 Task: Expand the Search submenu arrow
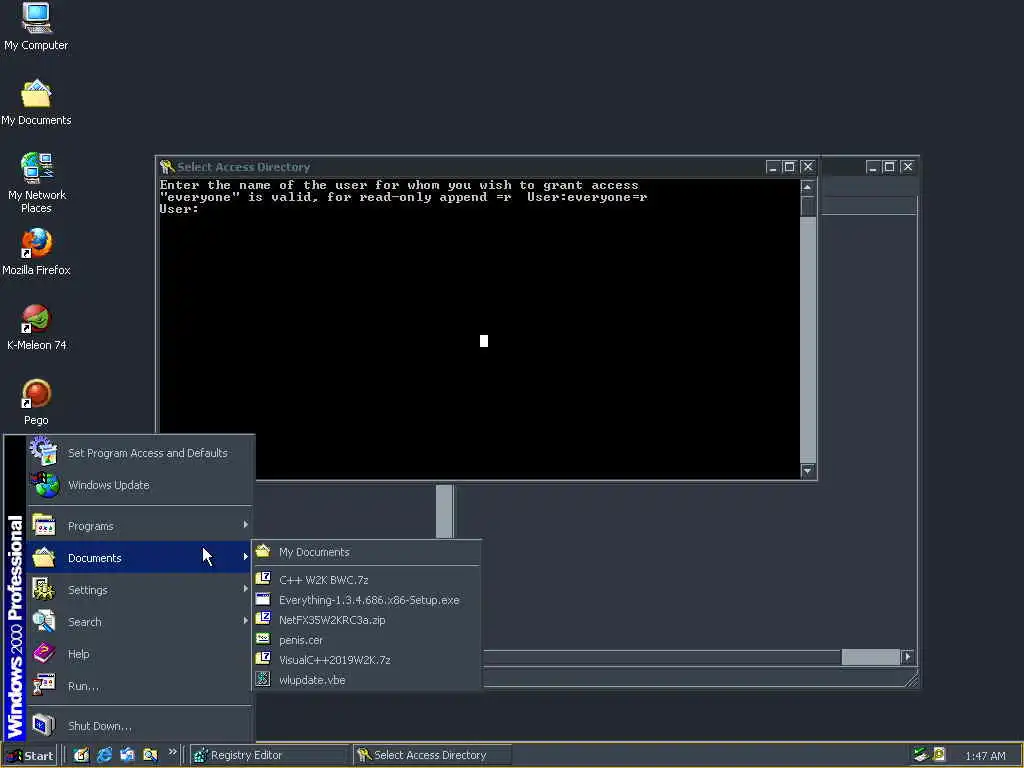coord(246,620)
